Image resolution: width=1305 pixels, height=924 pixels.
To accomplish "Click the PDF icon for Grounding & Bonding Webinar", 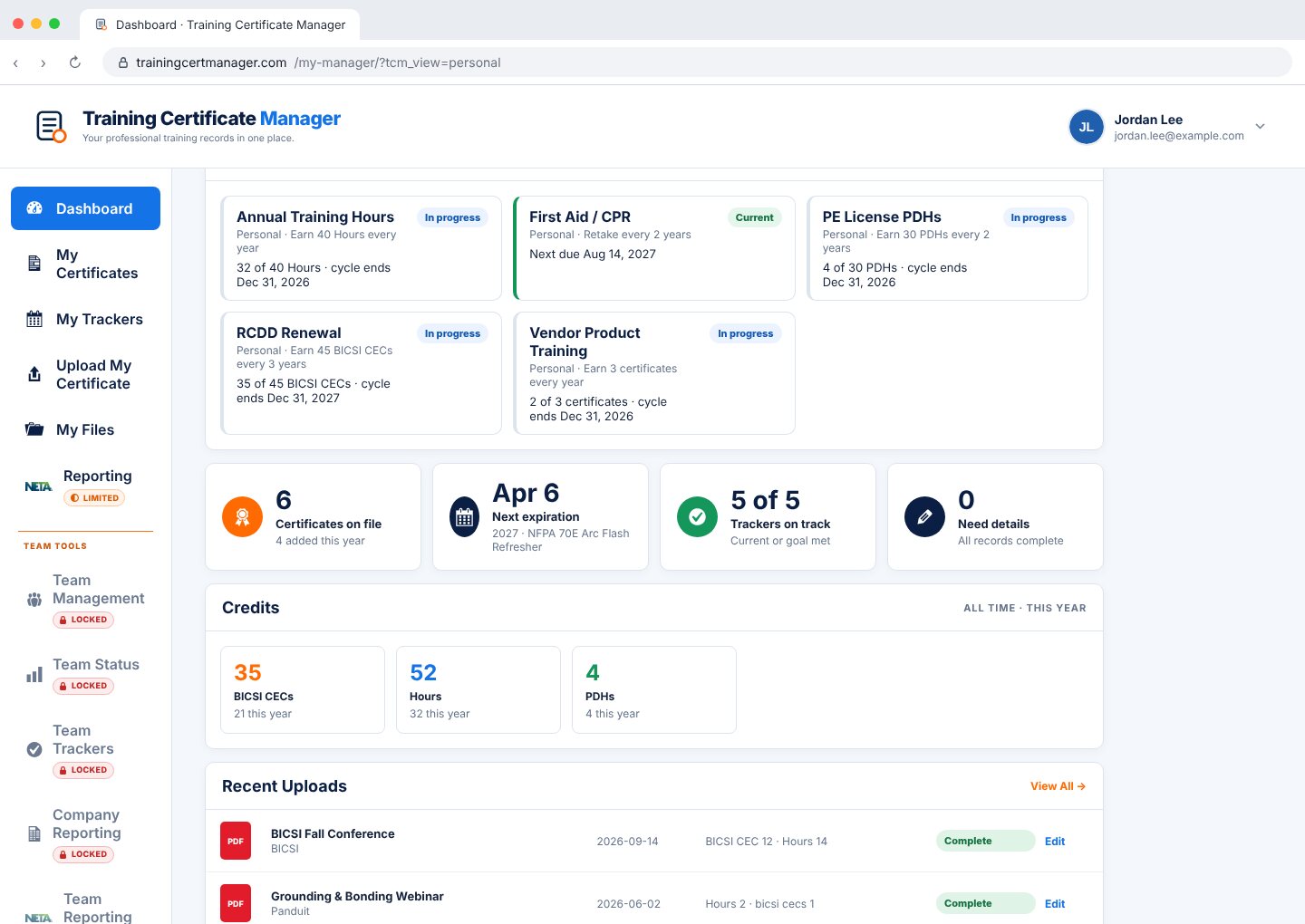I will (x=236, y=903).
